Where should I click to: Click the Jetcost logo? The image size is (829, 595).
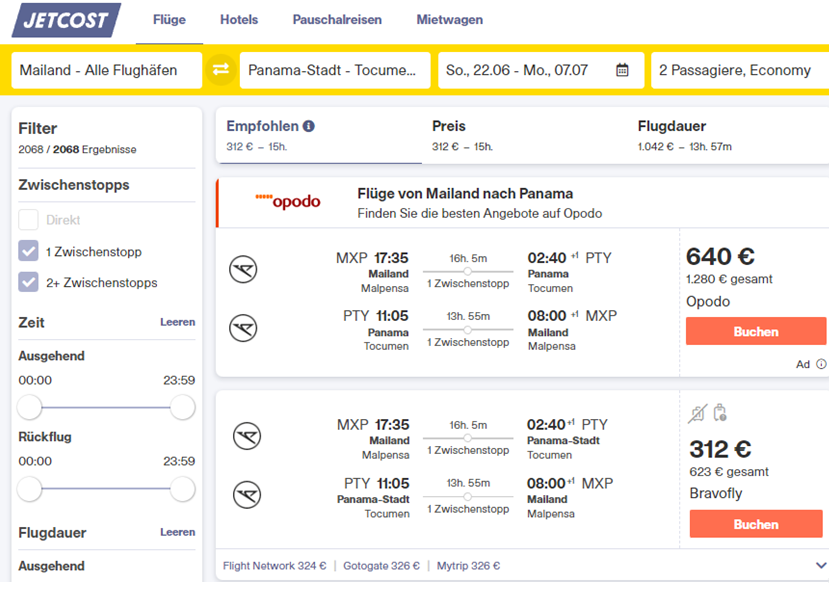(x=66, y=20)
